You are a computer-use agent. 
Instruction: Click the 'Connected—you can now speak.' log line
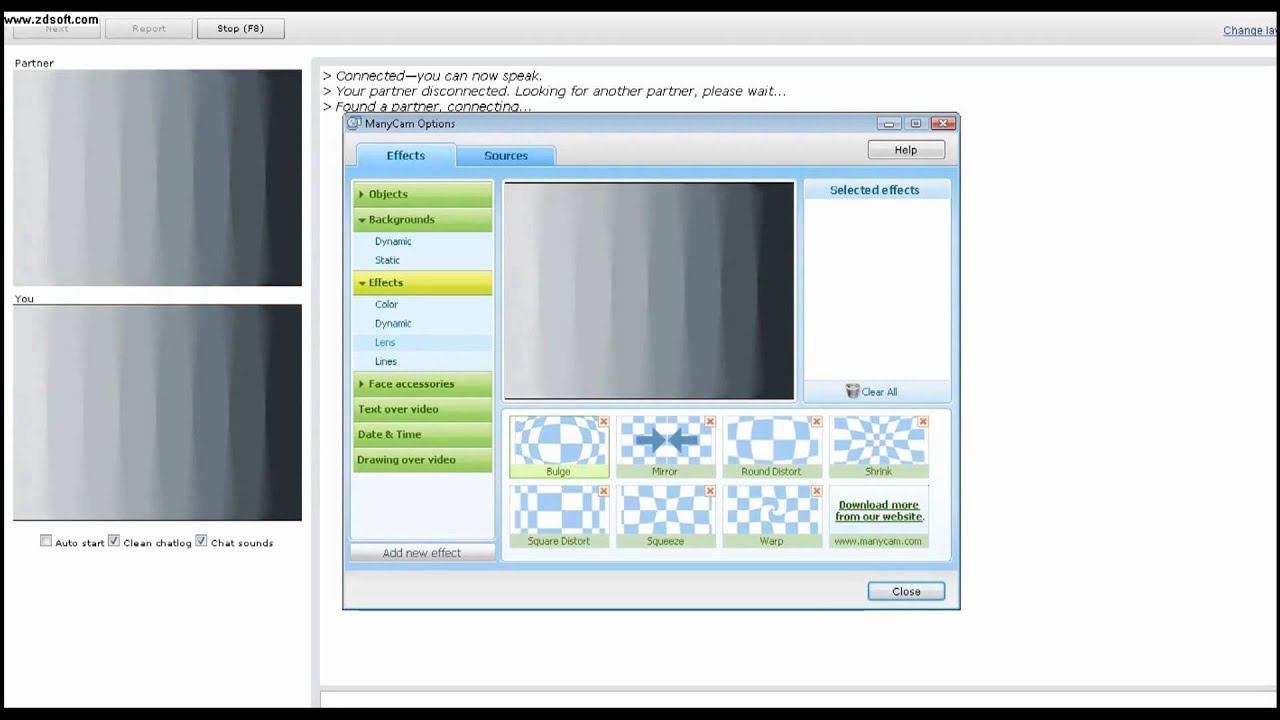pos(433,75)
